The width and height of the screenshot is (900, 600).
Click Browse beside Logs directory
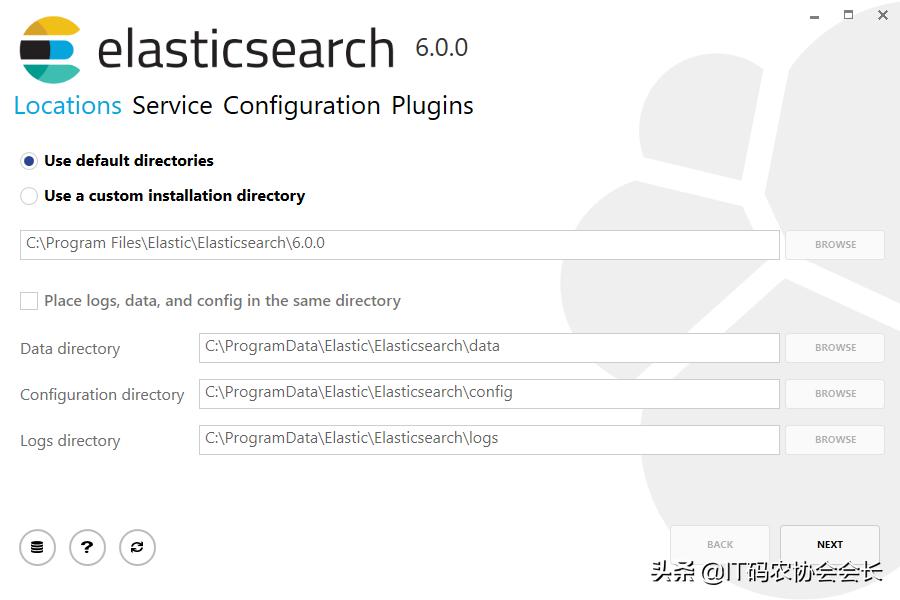pyautogui.click(x=834, y=439)
